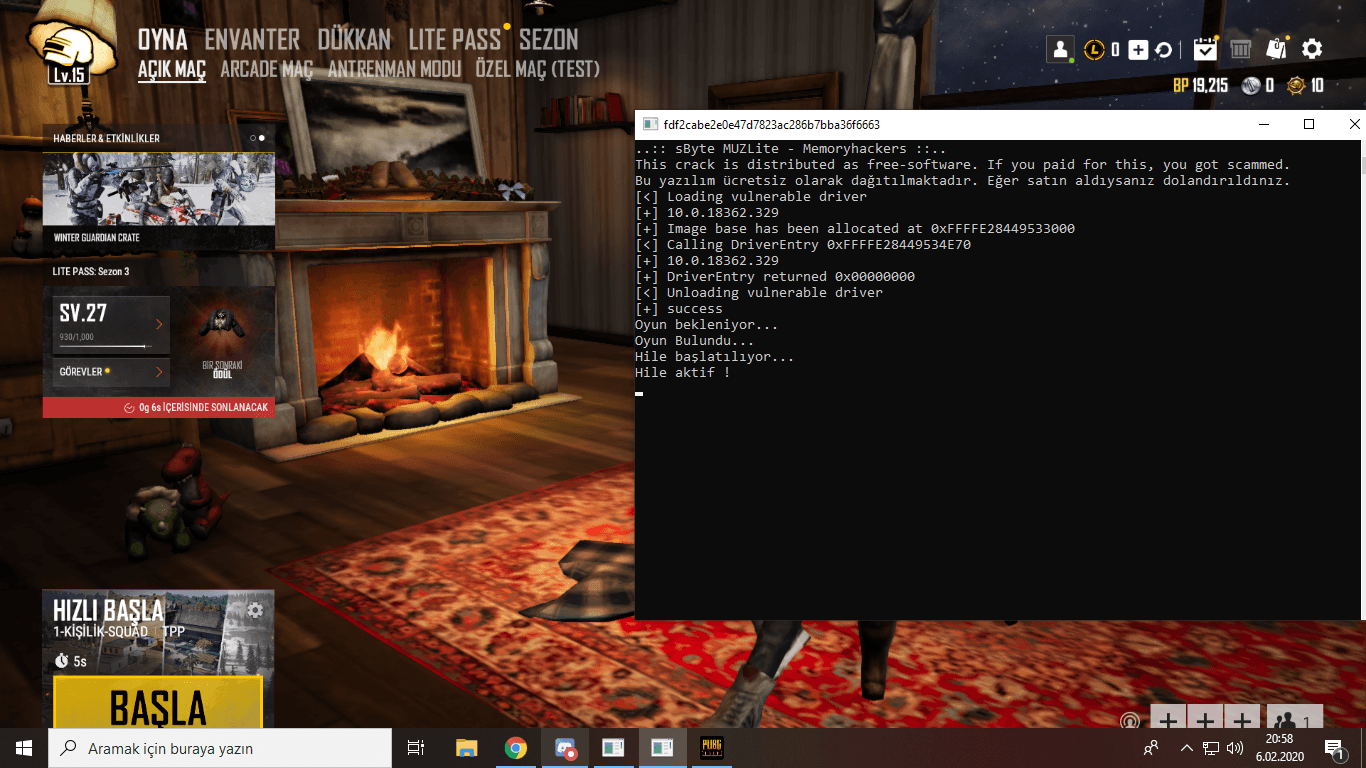This screenshot has width=1366, height=768.
Task: Click the 'HABERLER & ETKİNLİKLER' header
Action: [x=106, y=138]
